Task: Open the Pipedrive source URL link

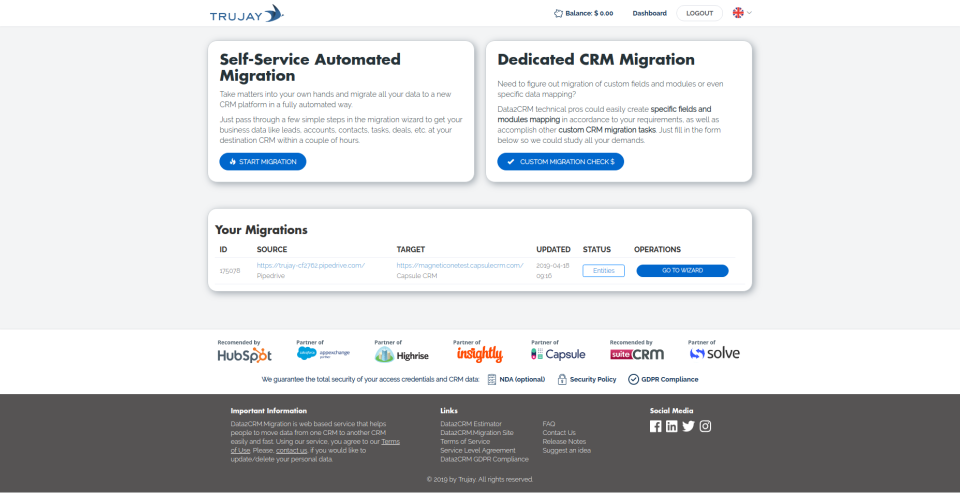Action: (310, 265)
